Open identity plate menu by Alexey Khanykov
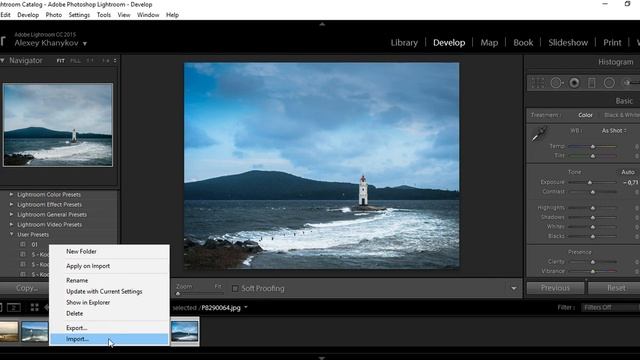 pyautogui.click(x=85, y=43)
